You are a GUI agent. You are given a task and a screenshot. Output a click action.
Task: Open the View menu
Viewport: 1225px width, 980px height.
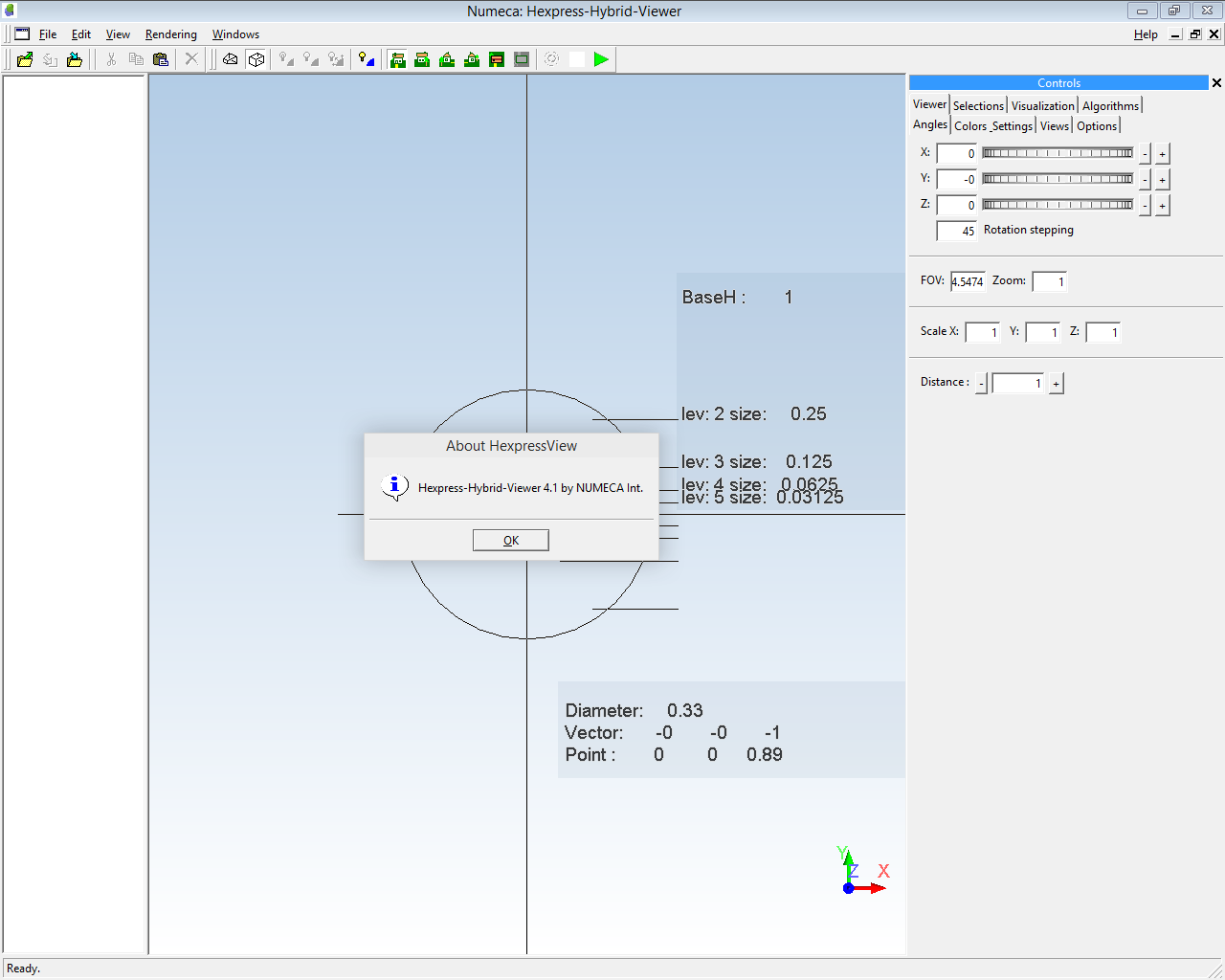tap(118, 34)
